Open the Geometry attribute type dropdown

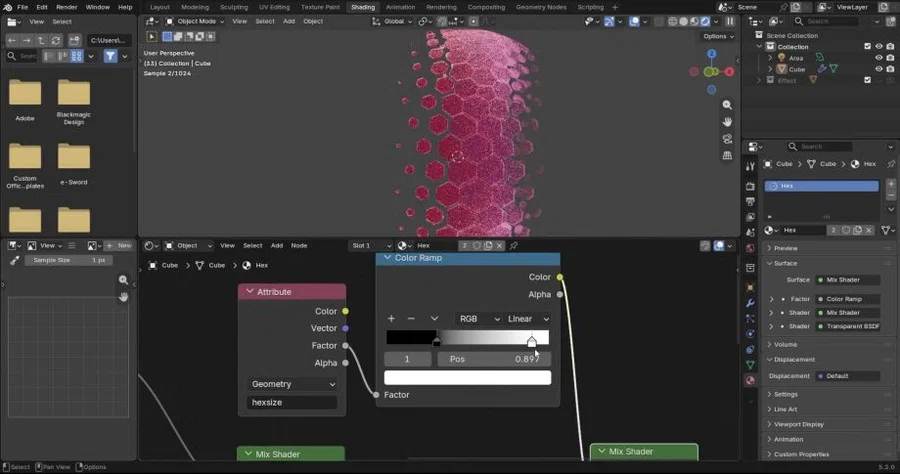[x=293, y=384]
